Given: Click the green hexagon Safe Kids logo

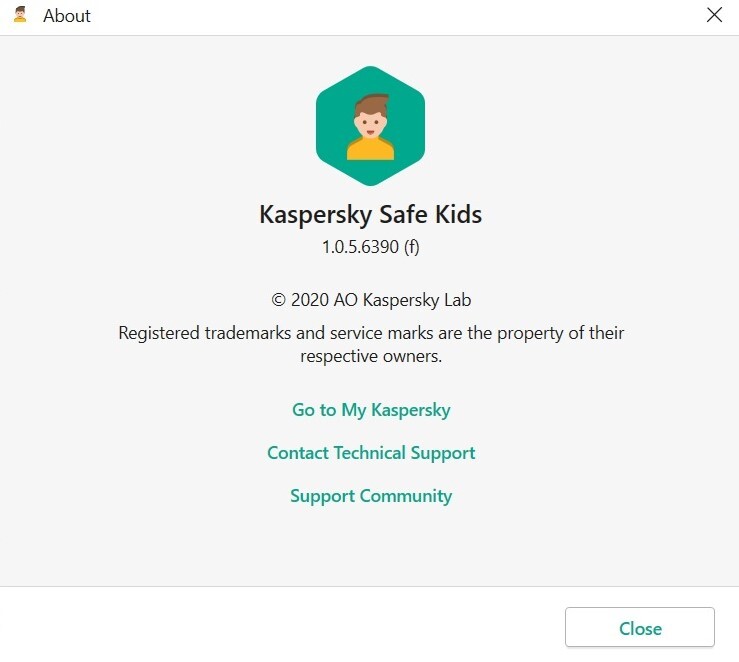Looking at the screenshot, I should (370, 126).
